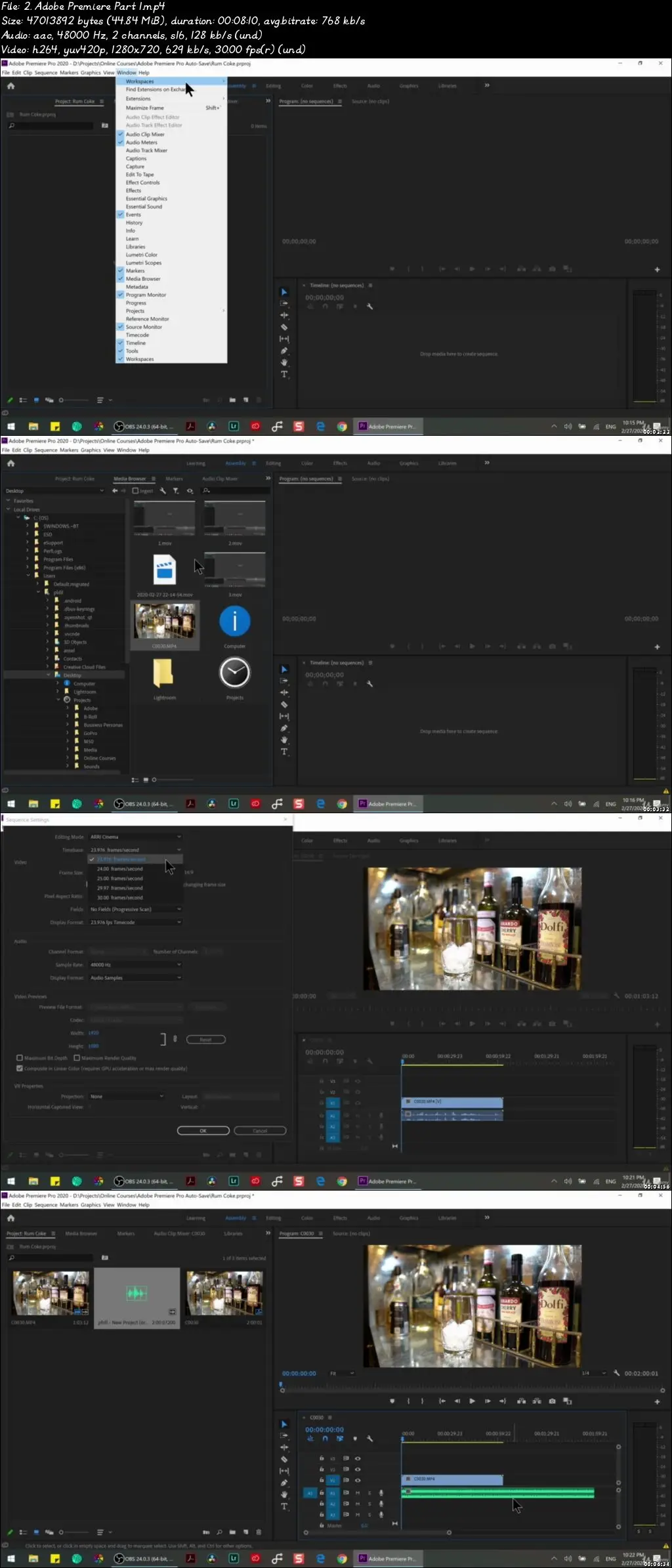This screenshot has height=1568, width=672.
Task: Click the zoom slider in the Project: Rum Coke panel footer
Action: [73, 1532]
